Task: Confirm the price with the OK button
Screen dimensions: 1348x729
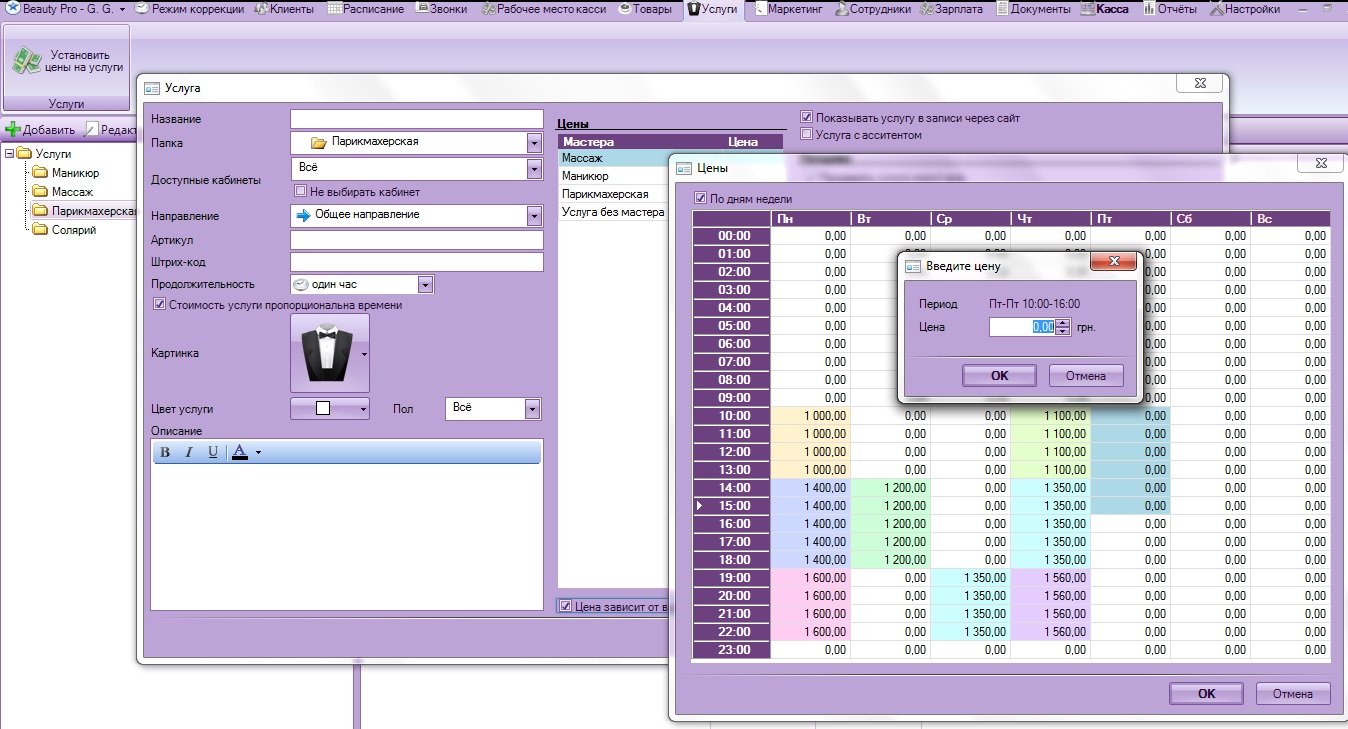Action: [999, 376]
